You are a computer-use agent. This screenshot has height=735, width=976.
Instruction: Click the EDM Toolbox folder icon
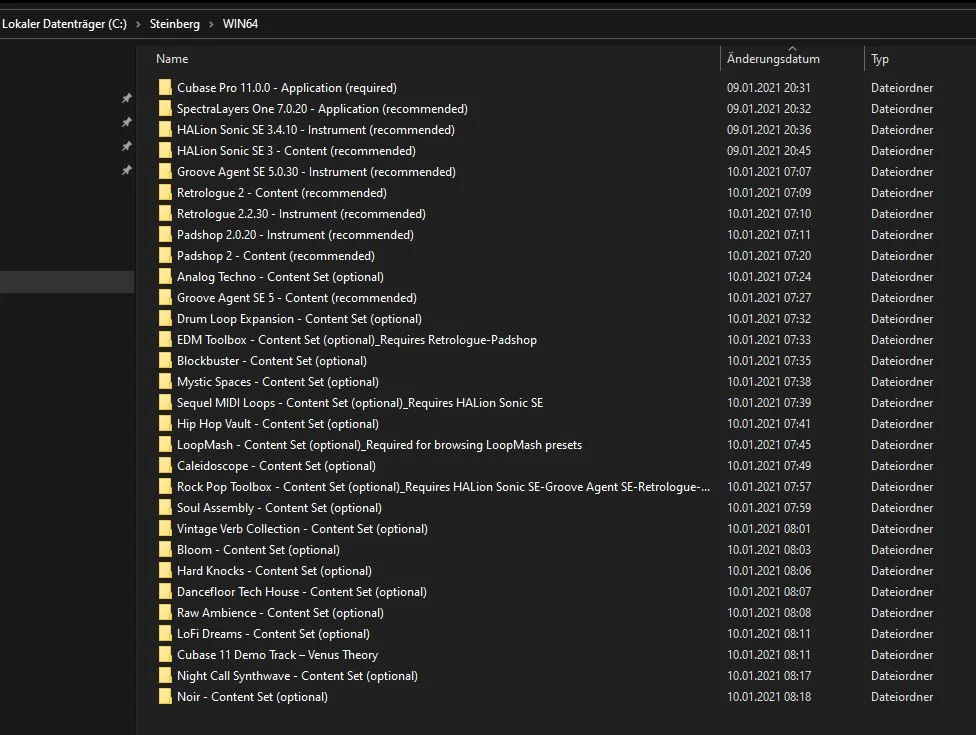tap(165, 340)
